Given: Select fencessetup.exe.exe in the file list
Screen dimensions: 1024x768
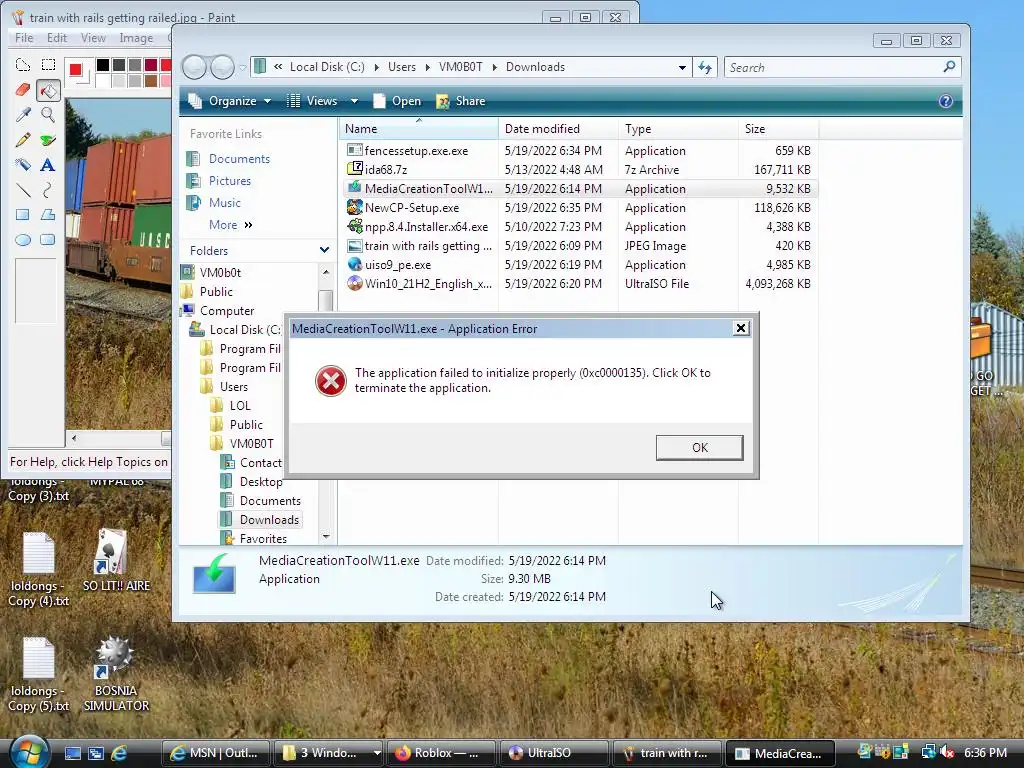Looking at the screenshot, I should tap(416, 151).
